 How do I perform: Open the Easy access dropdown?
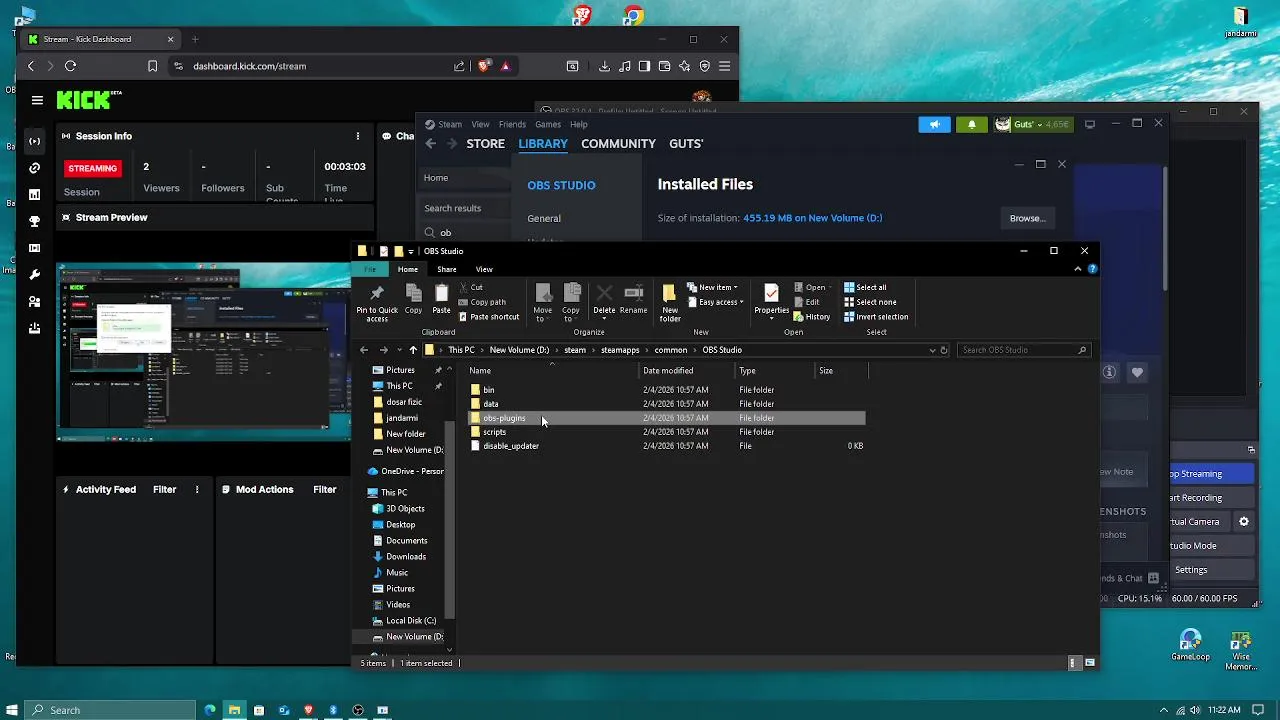pyautogui.click(x=715, y=302)
